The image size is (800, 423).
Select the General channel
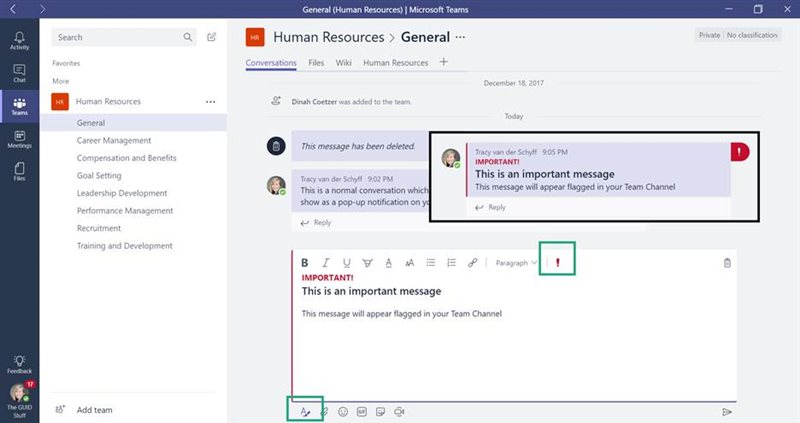coord(134,123)
